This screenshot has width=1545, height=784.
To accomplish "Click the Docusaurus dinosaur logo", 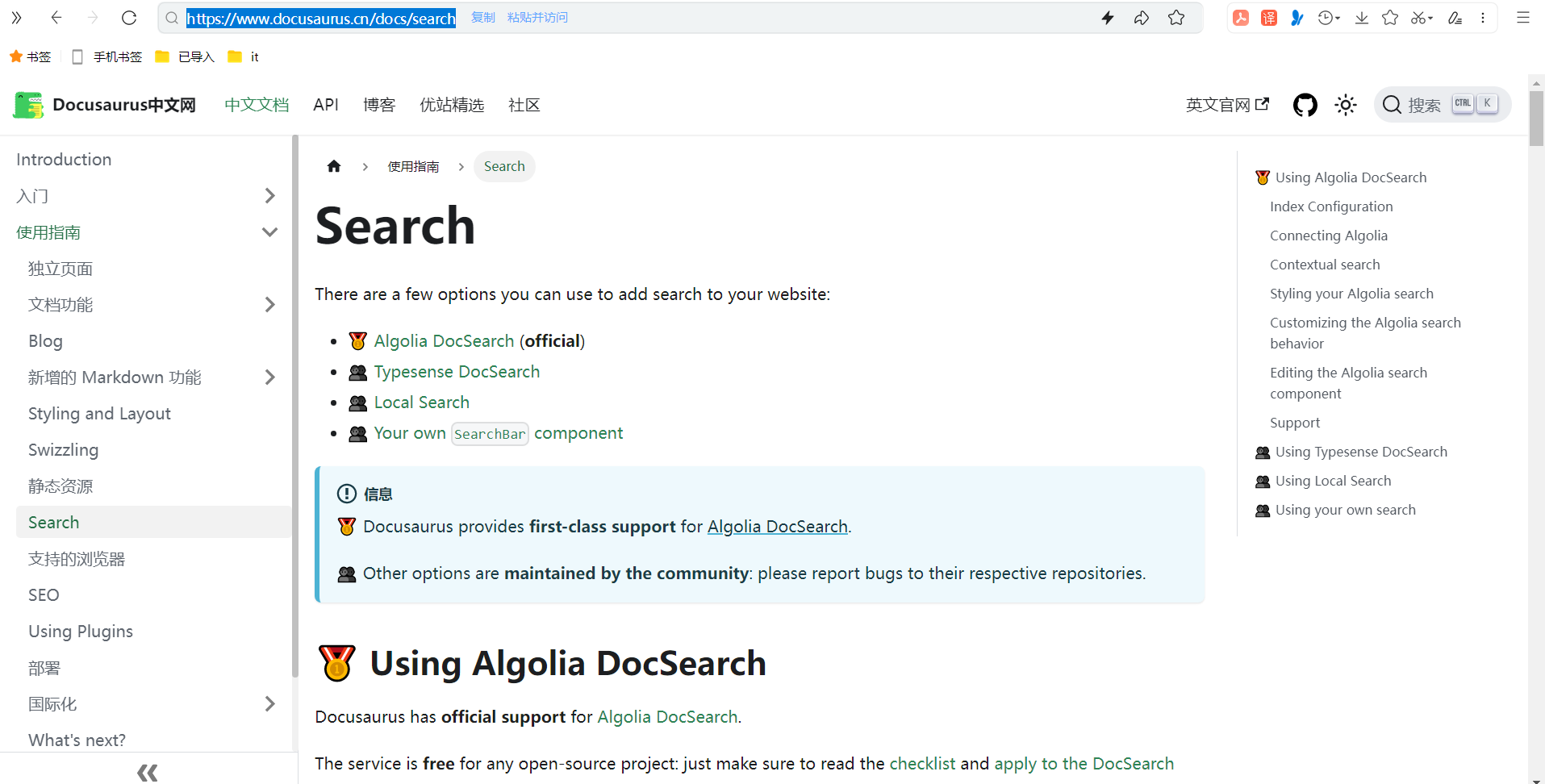I will click(x=28, y=105).
